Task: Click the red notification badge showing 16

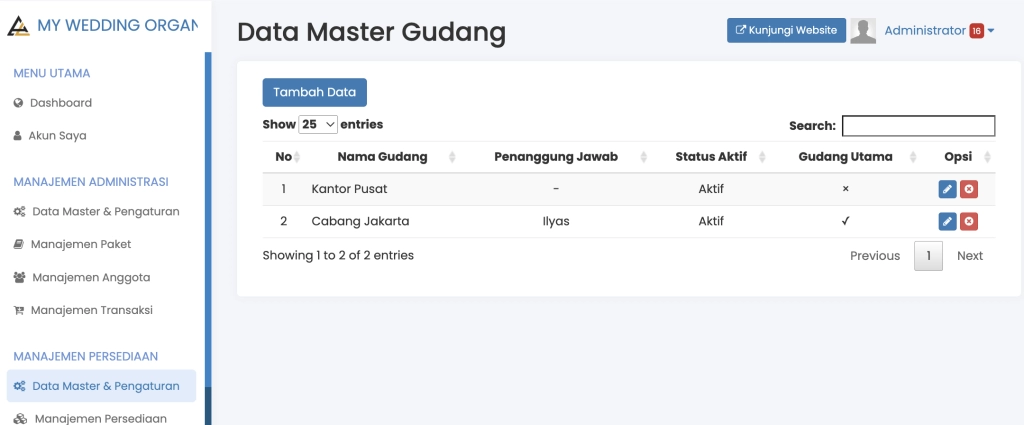Action: point(976,31)
